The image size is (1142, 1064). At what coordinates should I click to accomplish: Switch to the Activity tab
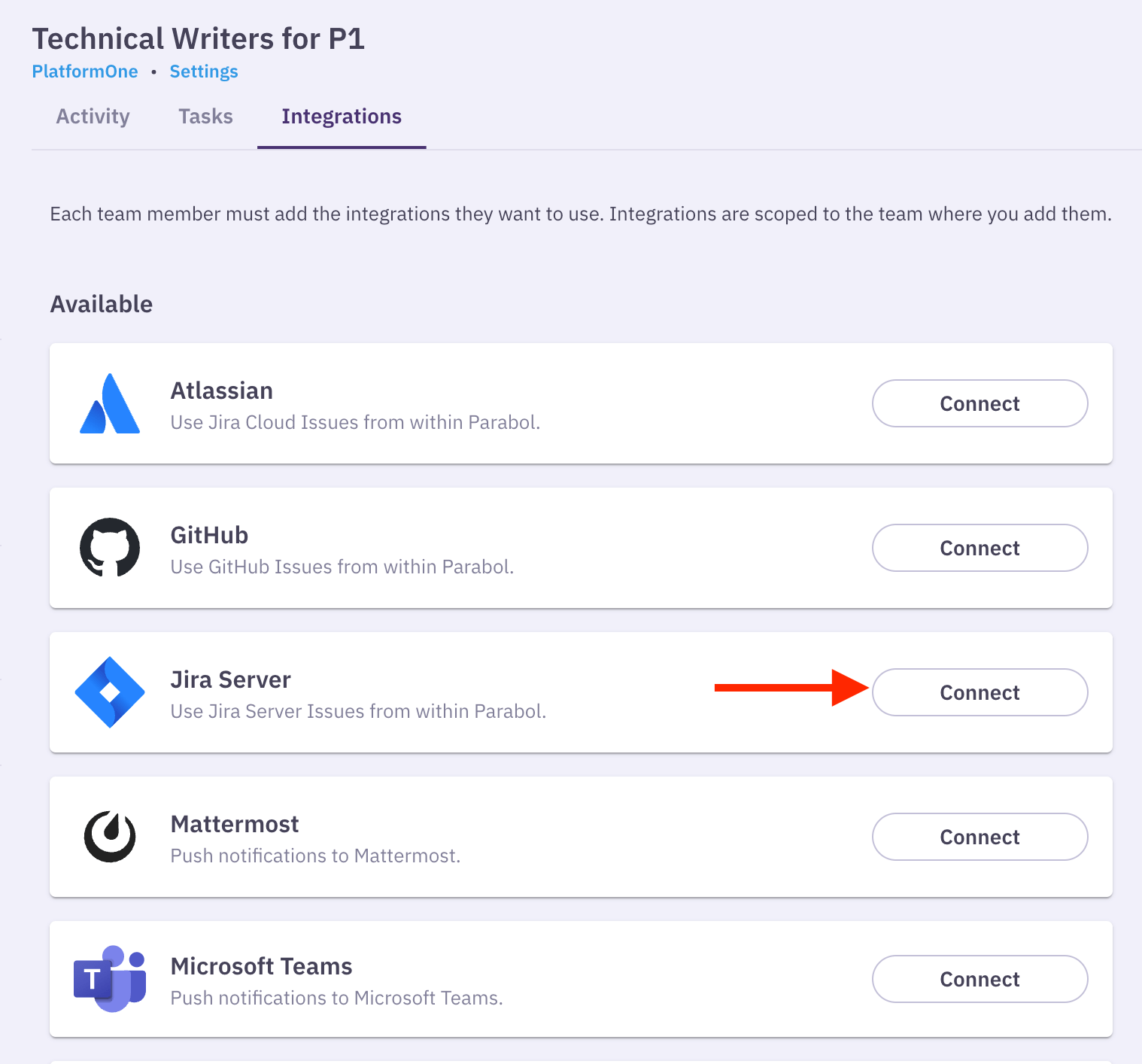point(93,117)
